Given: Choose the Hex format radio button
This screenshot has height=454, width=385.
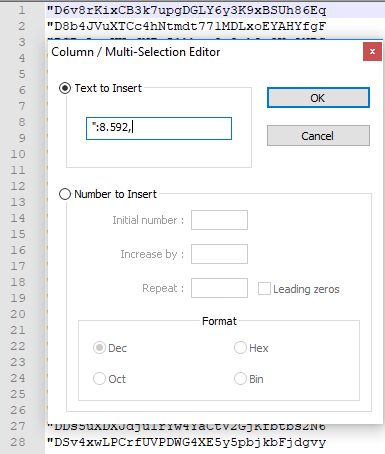Looking at the screenshot, I should click(x=240, y=348).
